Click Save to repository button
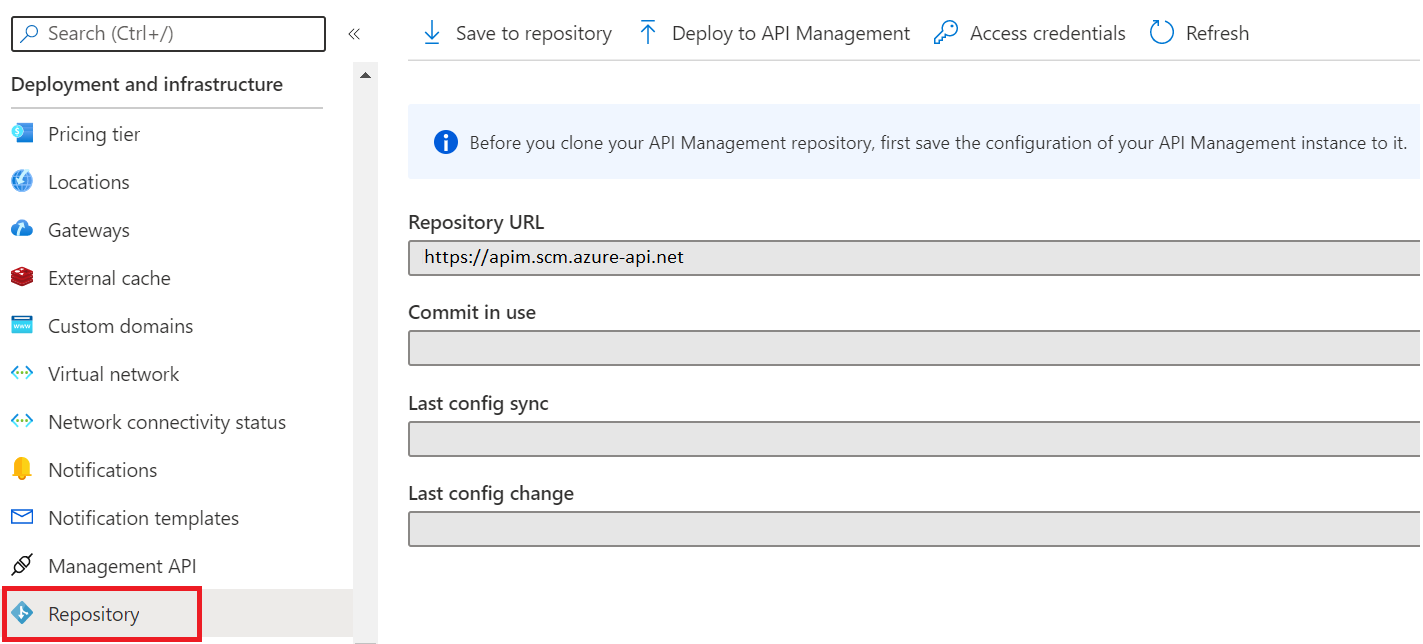Screen dimensions: 1423x644 pyautogui.click(x=517, y=33)
